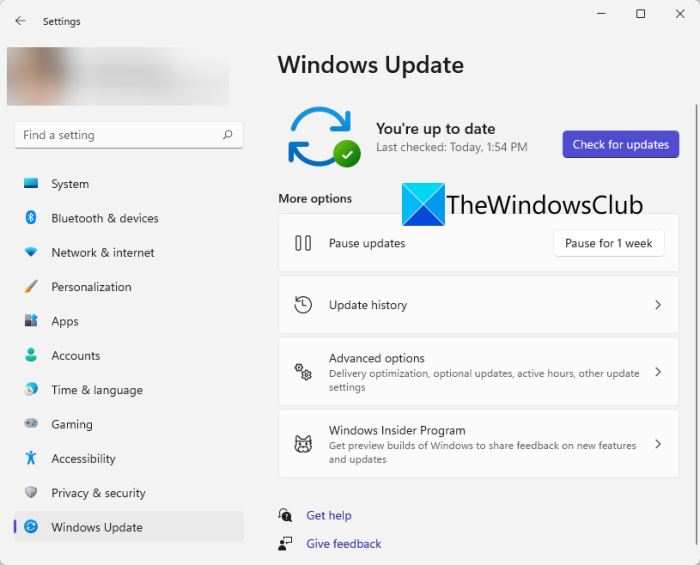Click the blurred user profile area
Screen dimensions: 700x565
pyautogui.click(x=118, y=76)
